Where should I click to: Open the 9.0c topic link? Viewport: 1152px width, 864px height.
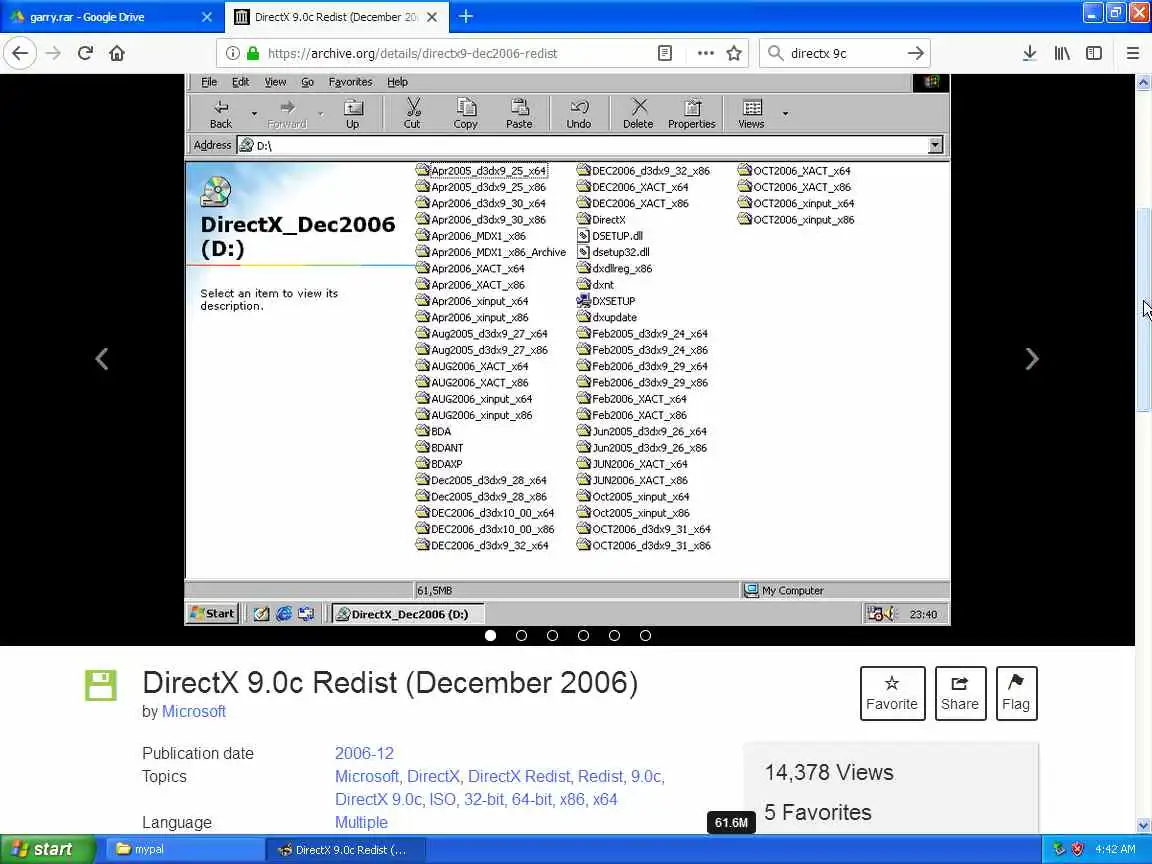pyautogui.click(x=647, y=777)
